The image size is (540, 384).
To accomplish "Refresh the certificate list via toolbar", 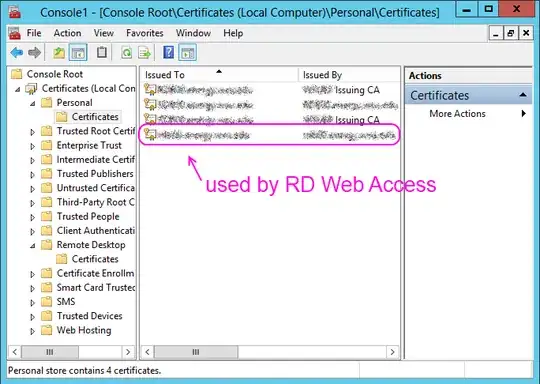I will [x=126, y=53].
